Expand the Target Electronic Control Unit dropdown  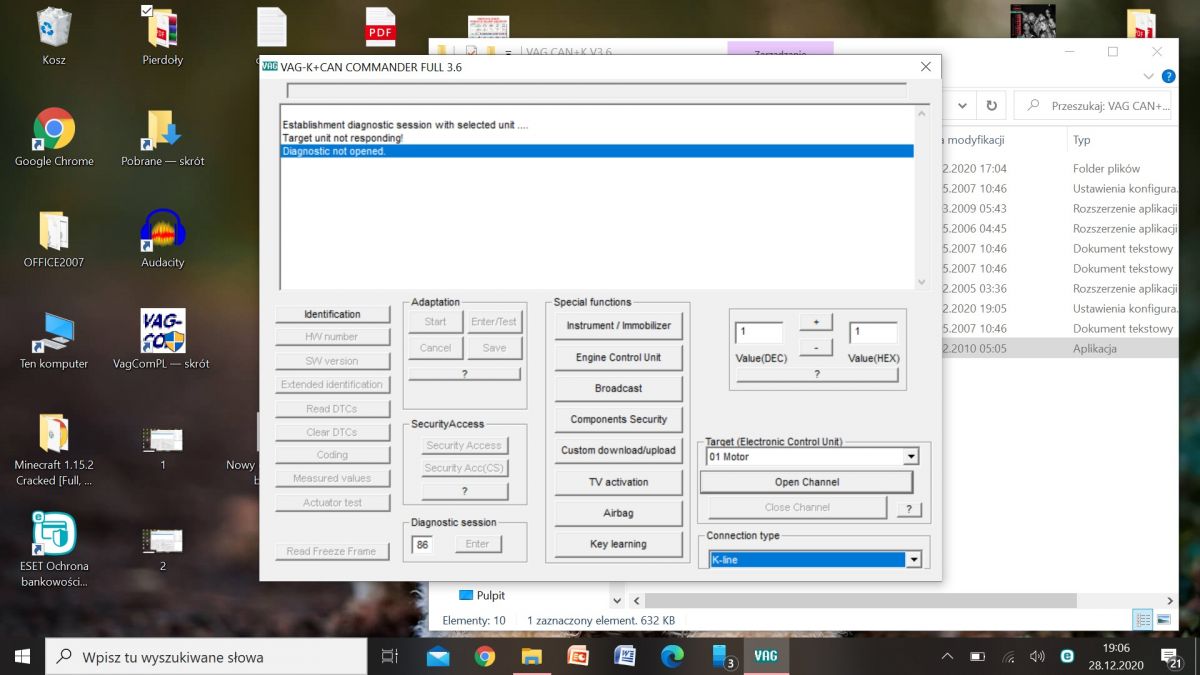coord(910,457)
